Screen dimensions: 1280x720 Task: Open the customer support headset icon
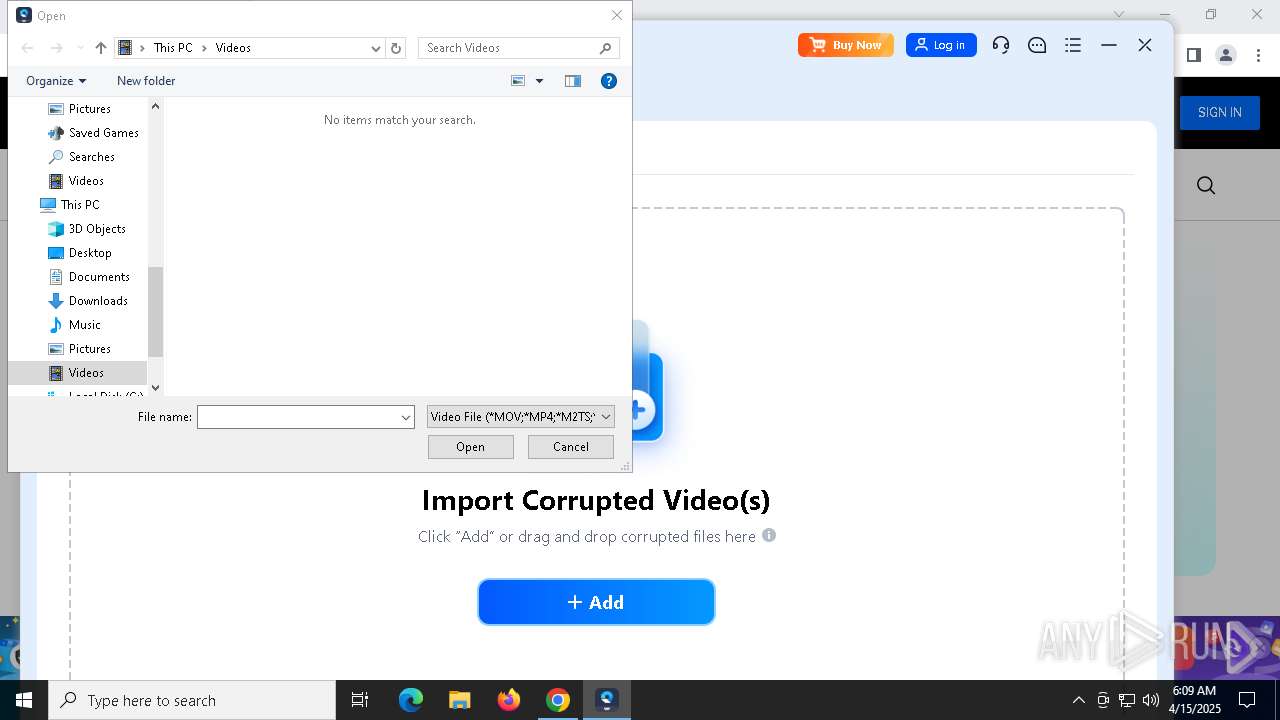coord(1001,45)
